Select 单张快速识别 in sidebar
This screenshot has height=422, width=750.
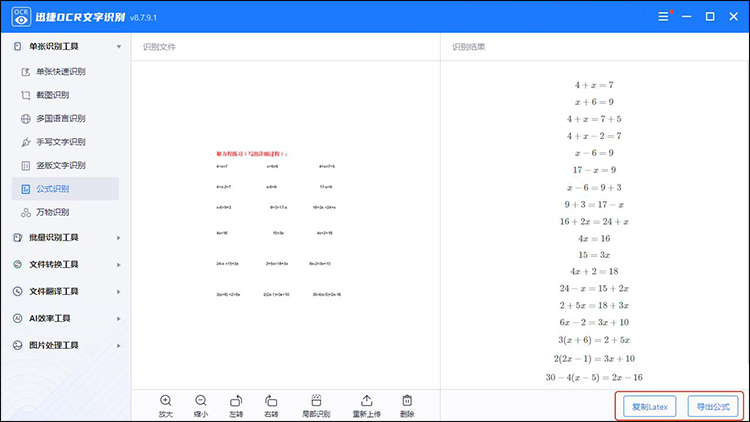click(x=61, y=72)
